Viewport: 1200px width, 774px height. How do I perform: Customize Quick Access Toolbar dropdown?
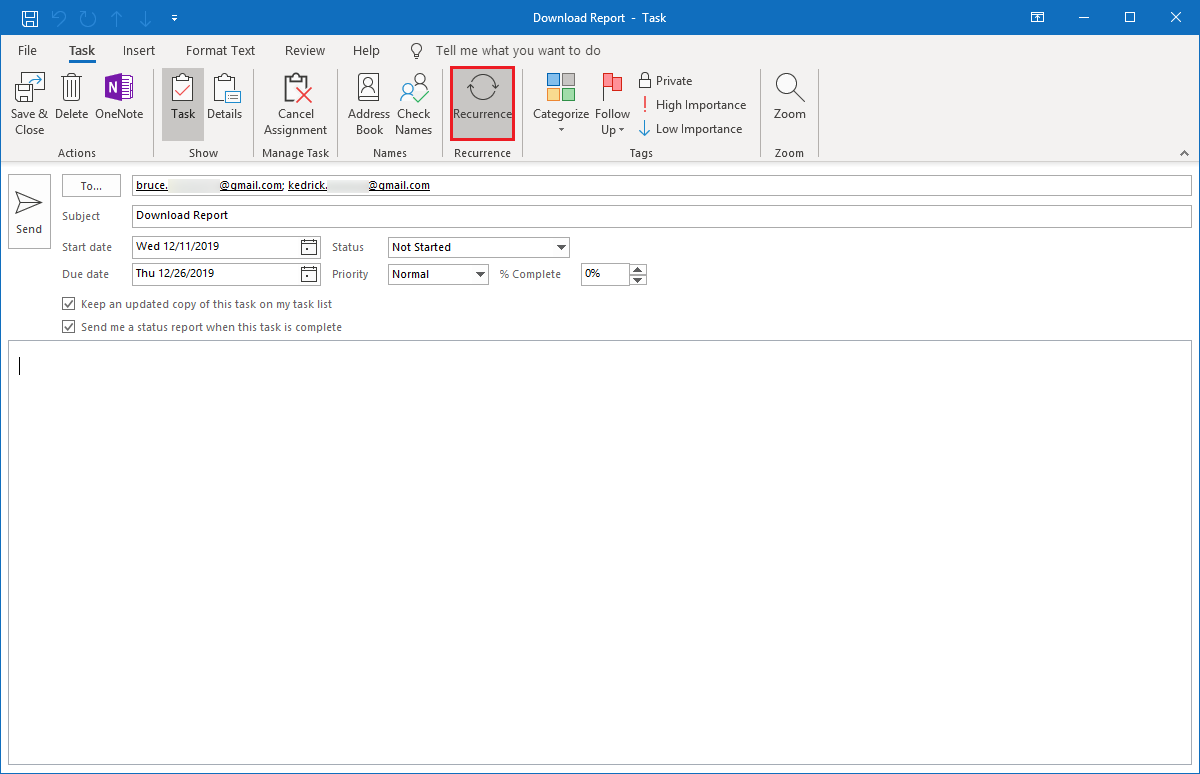(x=175, y=18)
